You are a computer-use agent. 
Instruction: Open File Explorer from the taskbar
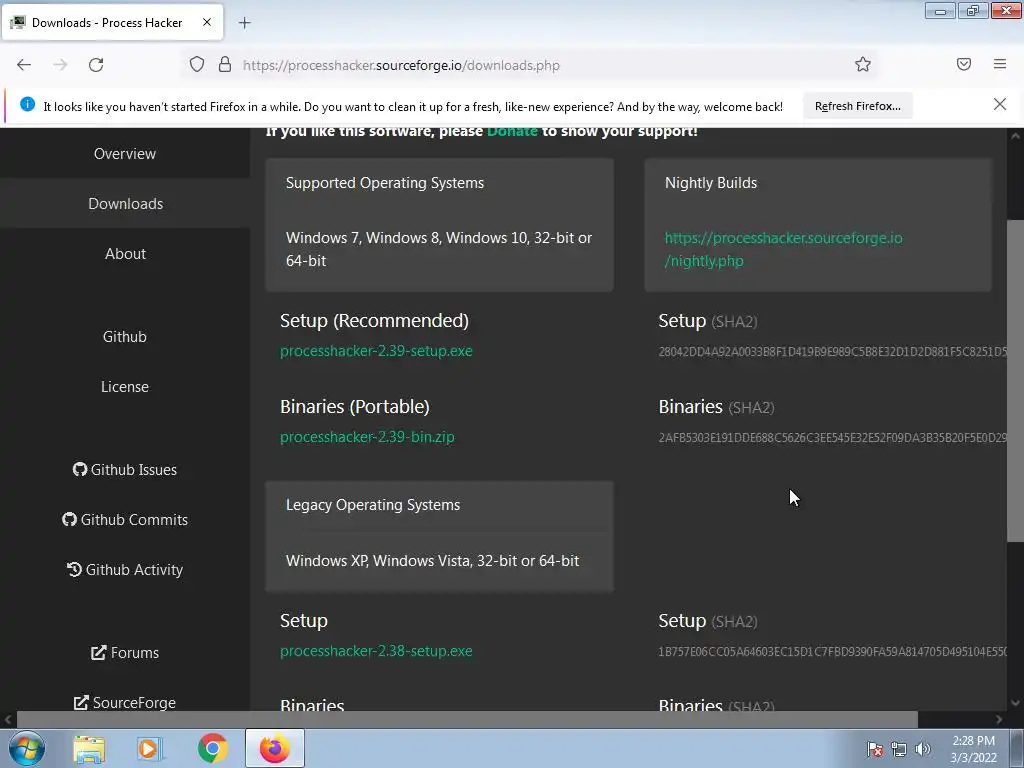click(x=89, y=748)
